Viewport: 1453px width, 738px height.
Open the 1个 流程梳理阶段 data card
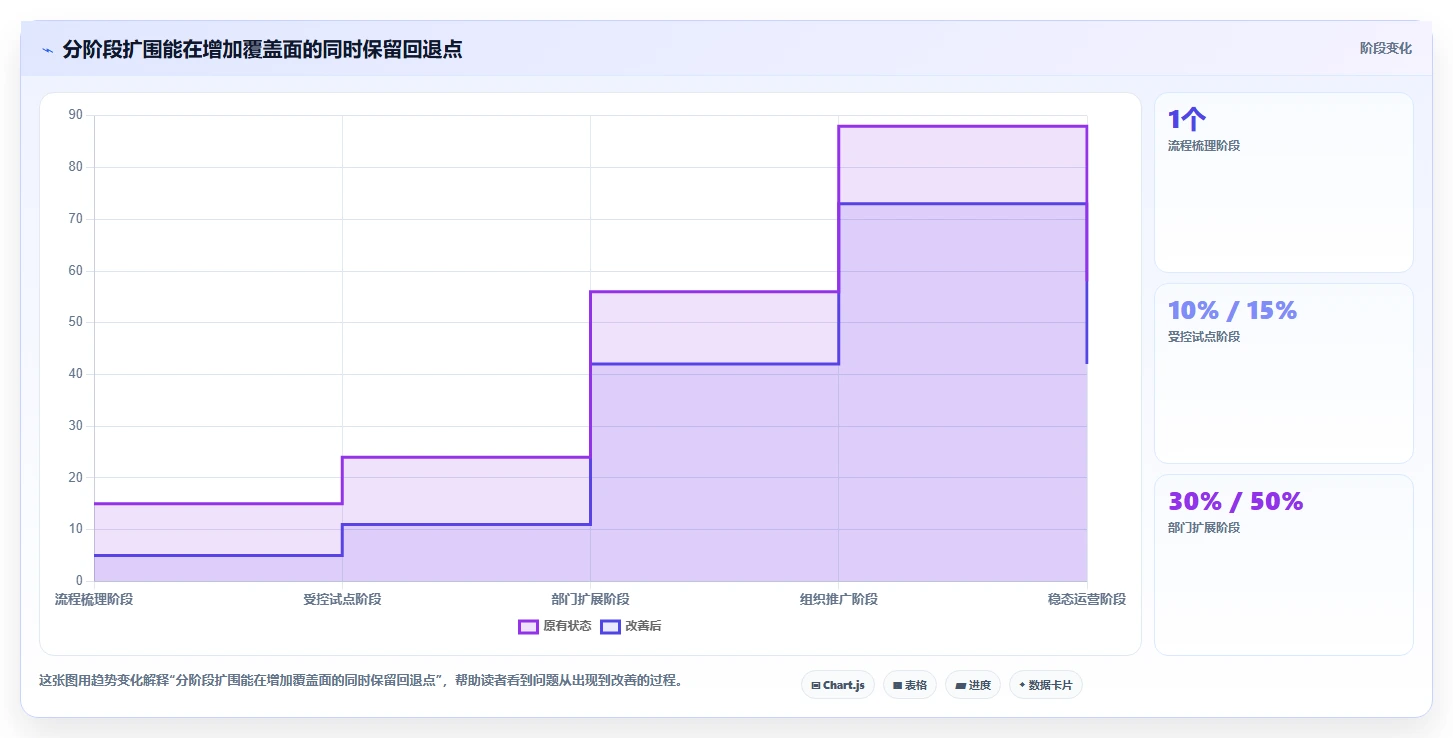pos(1284,182)
